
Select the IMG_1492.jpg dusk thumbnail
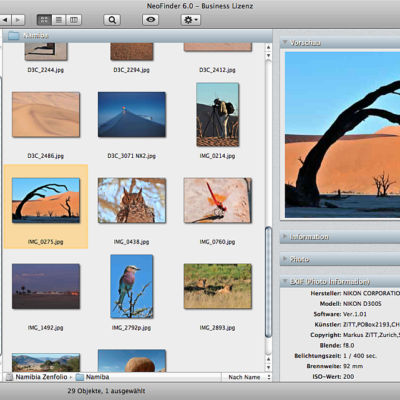click(46, 286)
